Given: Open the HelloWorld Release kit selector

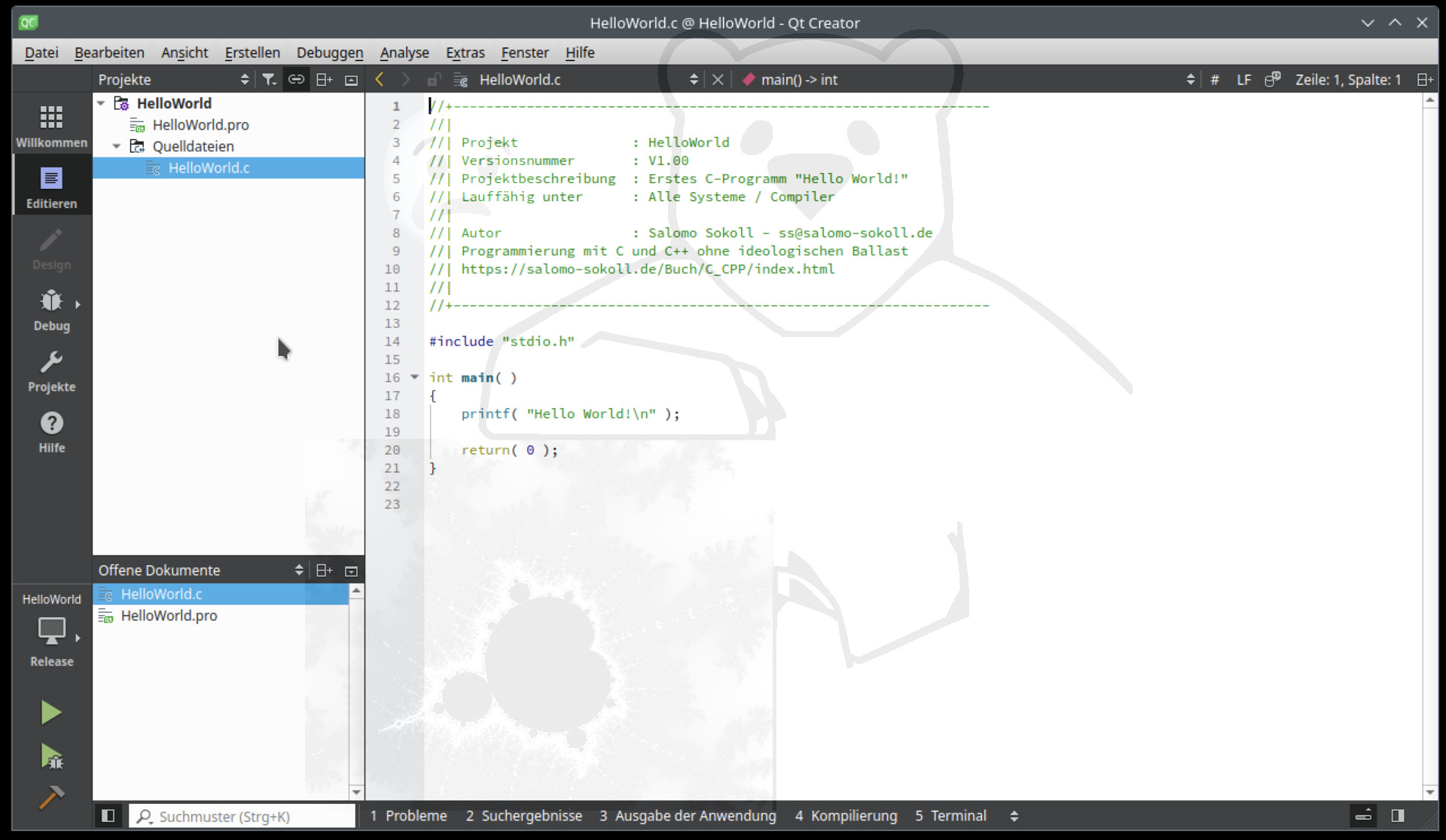Looking at the screenshot, I should [x=51, y=631].
